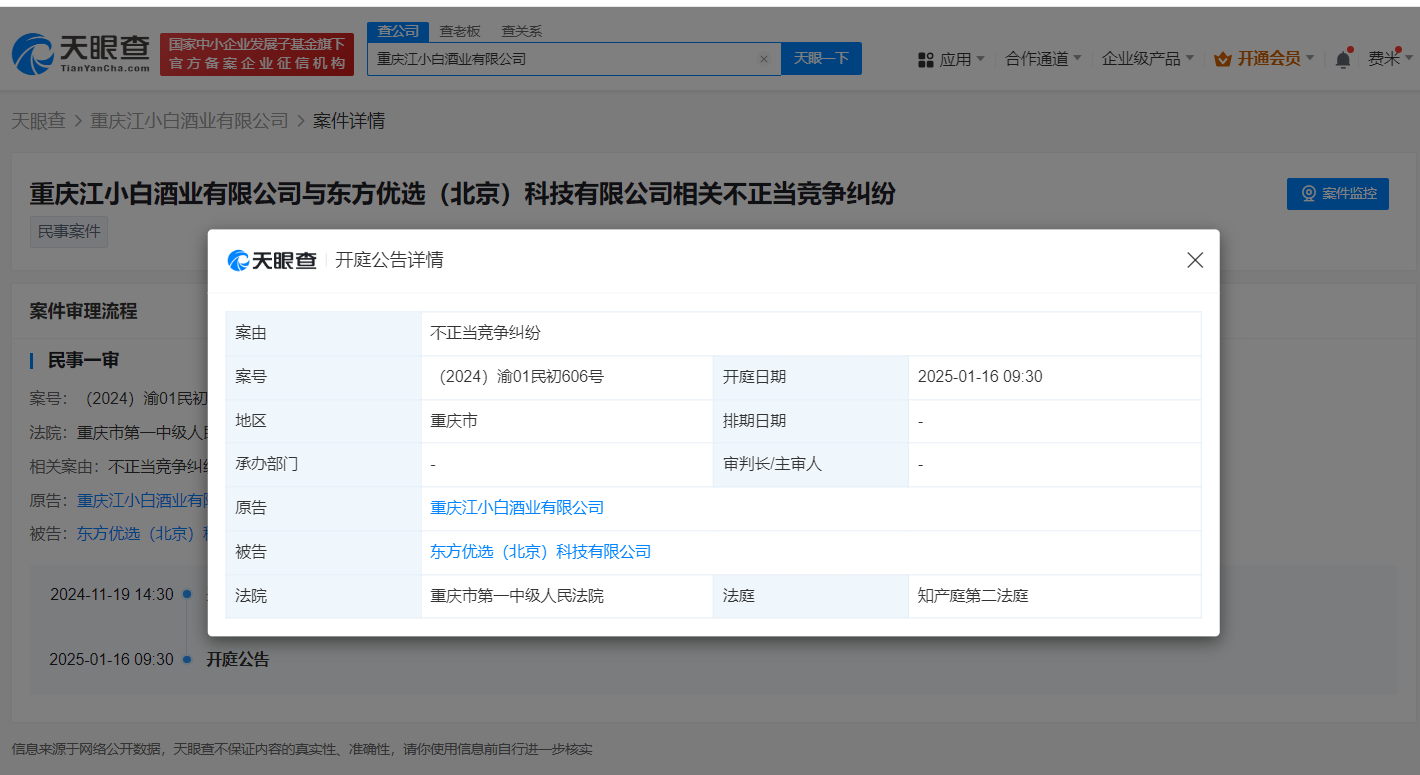1420x775 pixels.
Task: Click the magnifier icon on 案件监控 button
Action: pyautogui.click(x=1309, y=194)
